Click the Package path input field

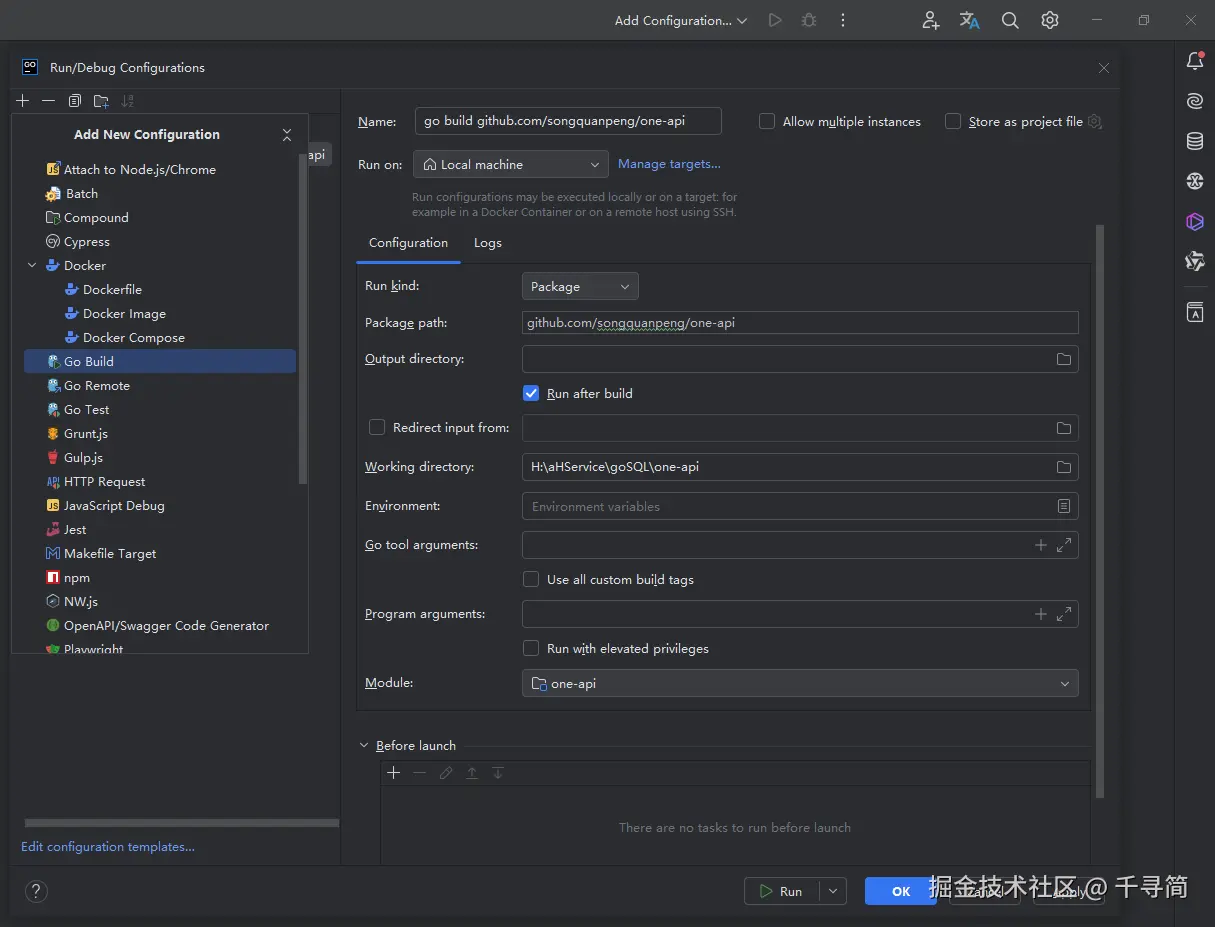[800, 322]
